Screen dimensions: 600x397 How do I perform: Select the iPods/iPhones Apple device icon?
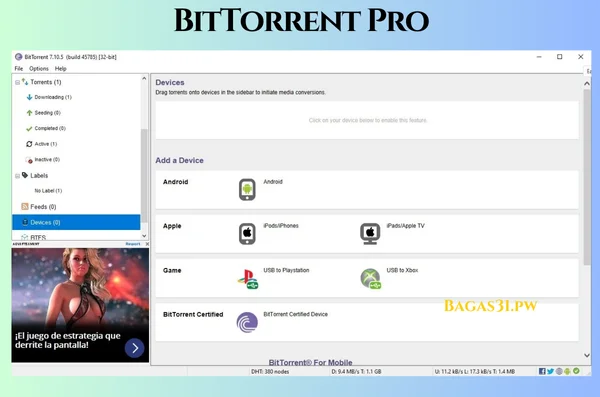click(x=247, y=234)
